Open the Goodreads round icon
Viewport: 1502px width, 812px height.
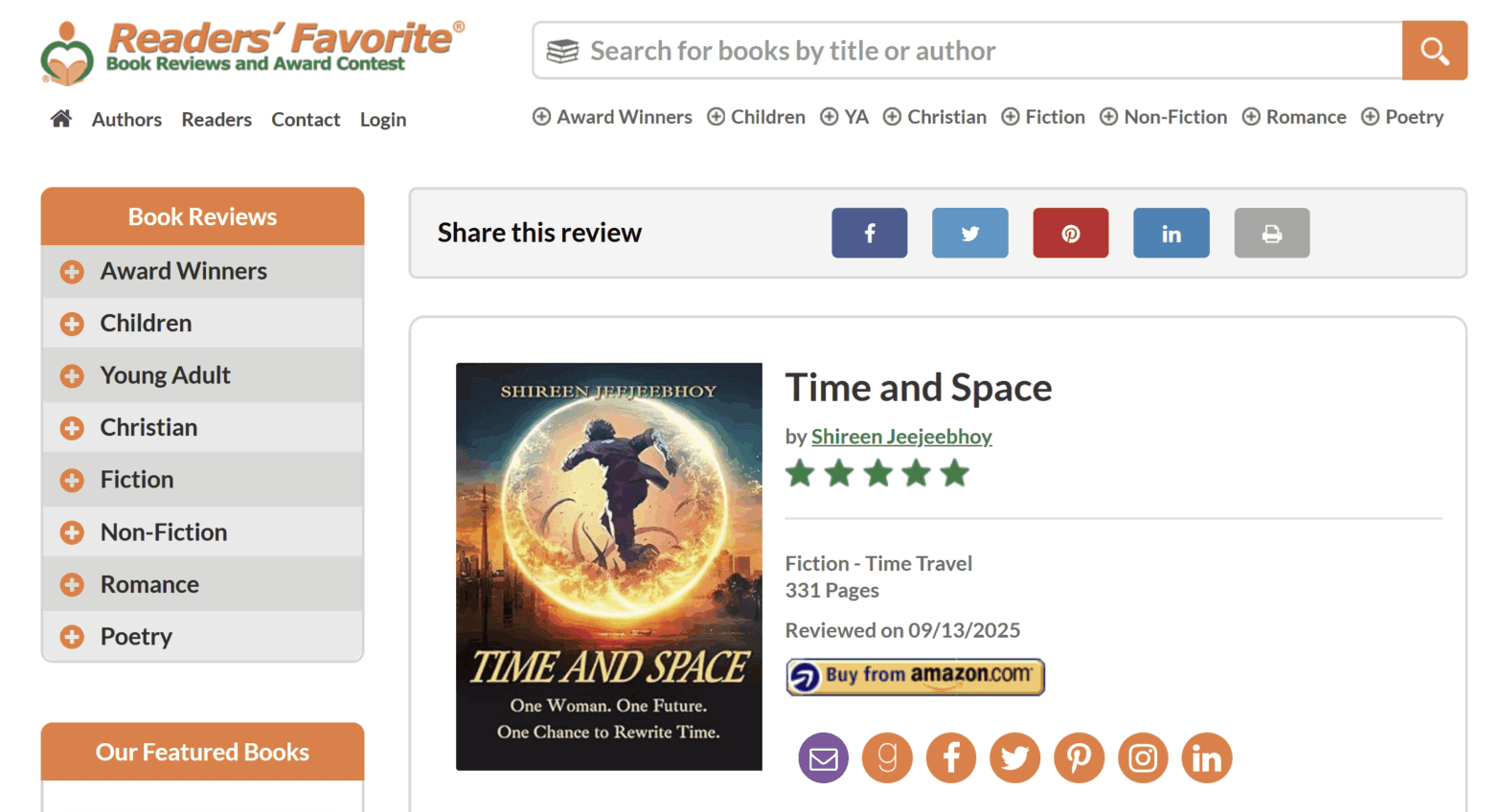click(x=888, y=758)
